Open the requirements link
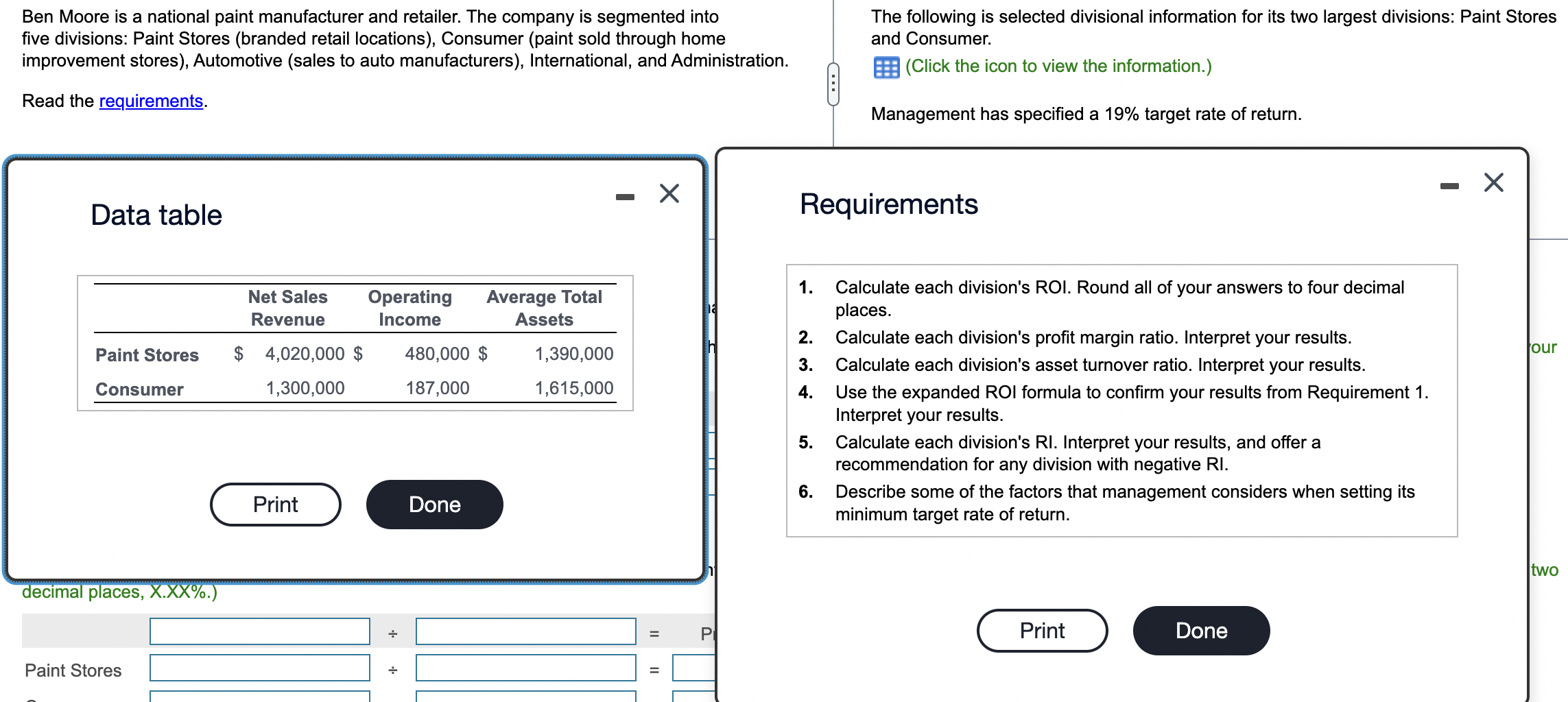This screenshot has height=702, width=1568. [151, 101]
